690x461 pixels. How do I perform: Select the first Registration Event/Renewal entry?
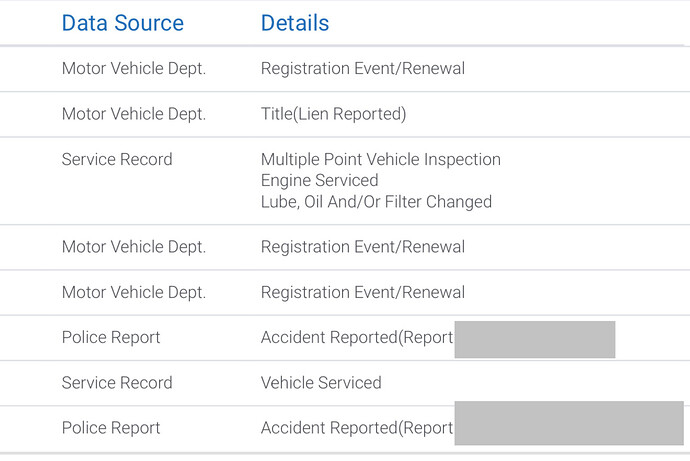(x=363, y=69)
